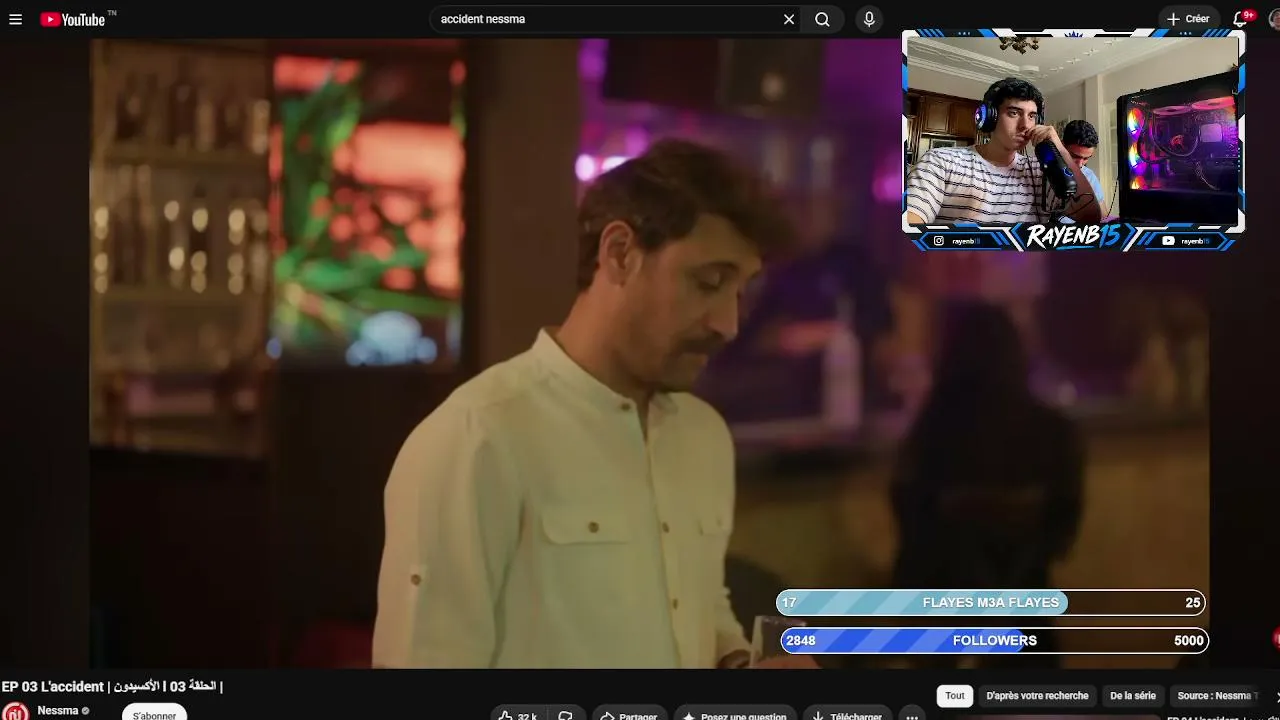Select the "De la série" chip
Viewport: 1280px width, 720px height.
1133,696
